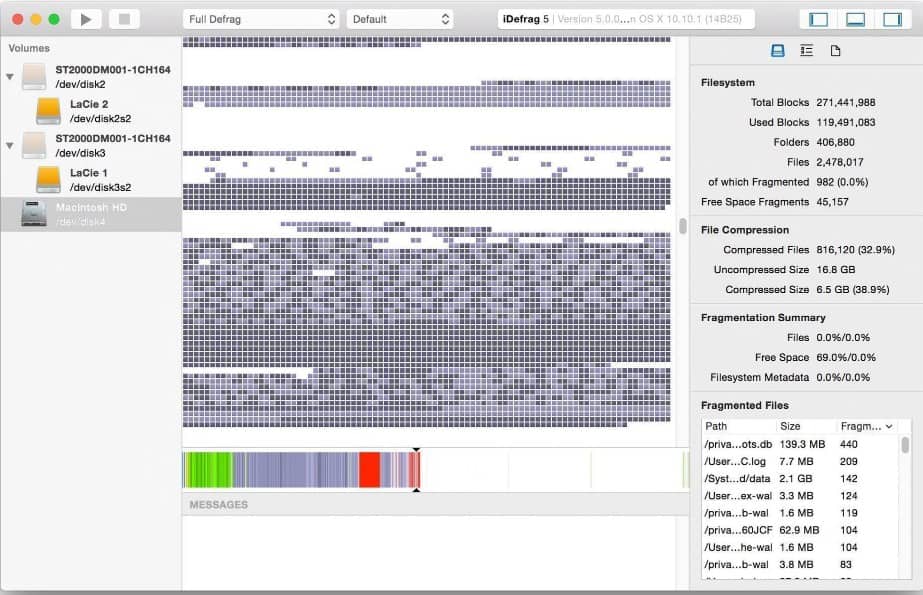This screenshot has width=923, height=595.
Task: Click the block map vertical scrollbar
Action: pyautogui.click(x=683, y=226)
